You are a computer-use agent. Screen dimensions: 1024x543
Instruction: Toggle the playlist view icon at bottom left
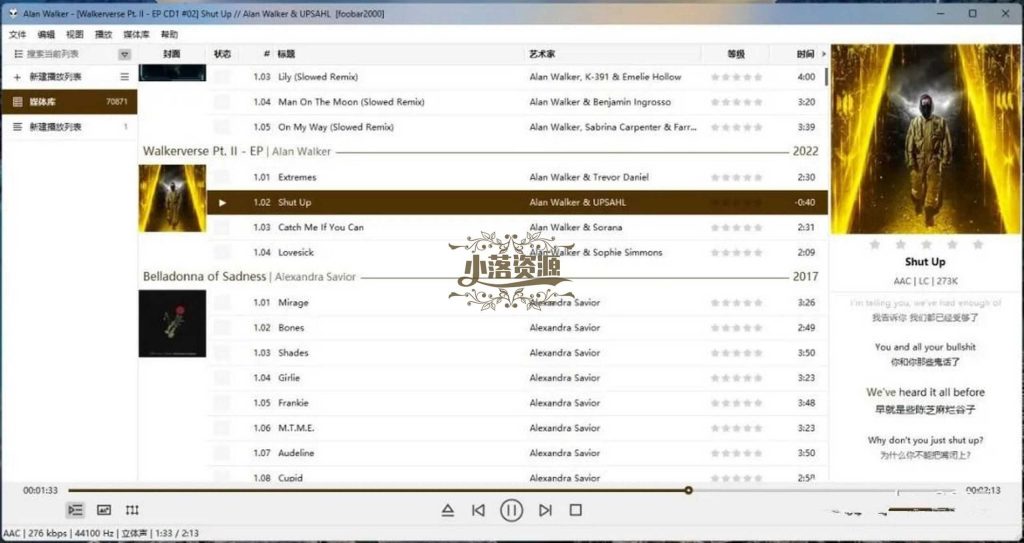[x=76, y=510]
